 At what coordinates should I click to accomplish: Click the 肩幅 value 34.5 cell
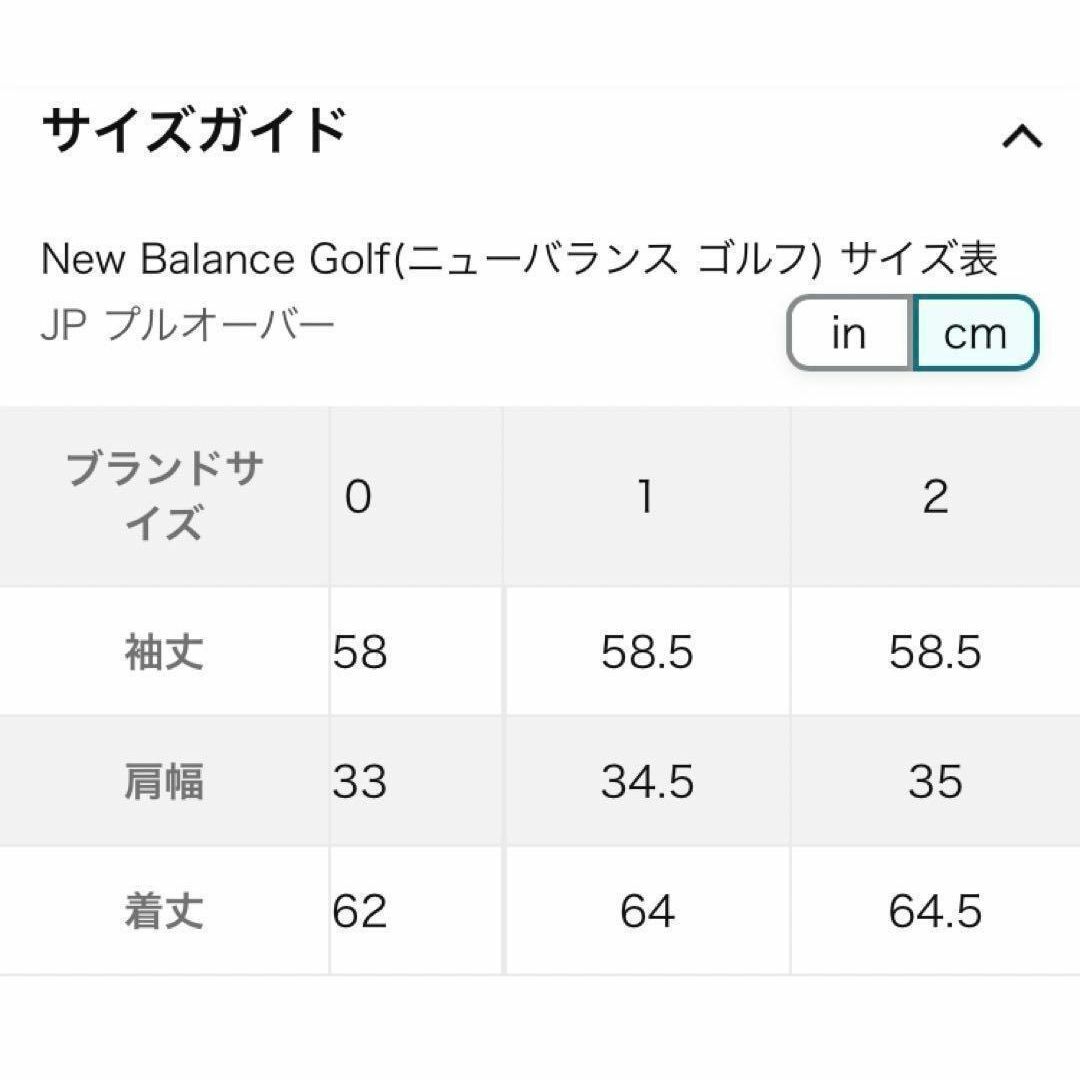pyautogui.click(x=647, y=781)
